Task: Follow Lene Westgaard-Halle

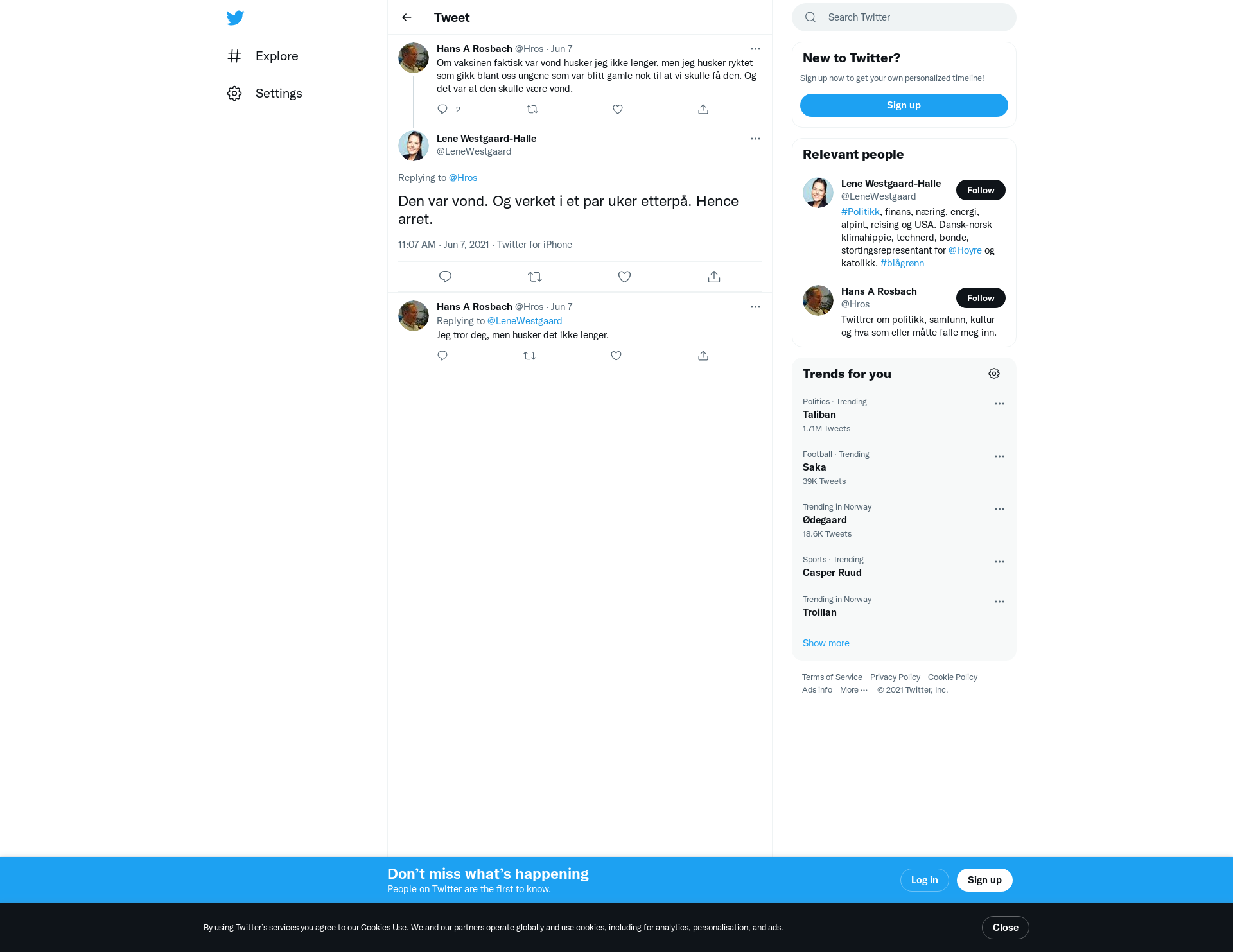Action: click(x=981, y=190)
